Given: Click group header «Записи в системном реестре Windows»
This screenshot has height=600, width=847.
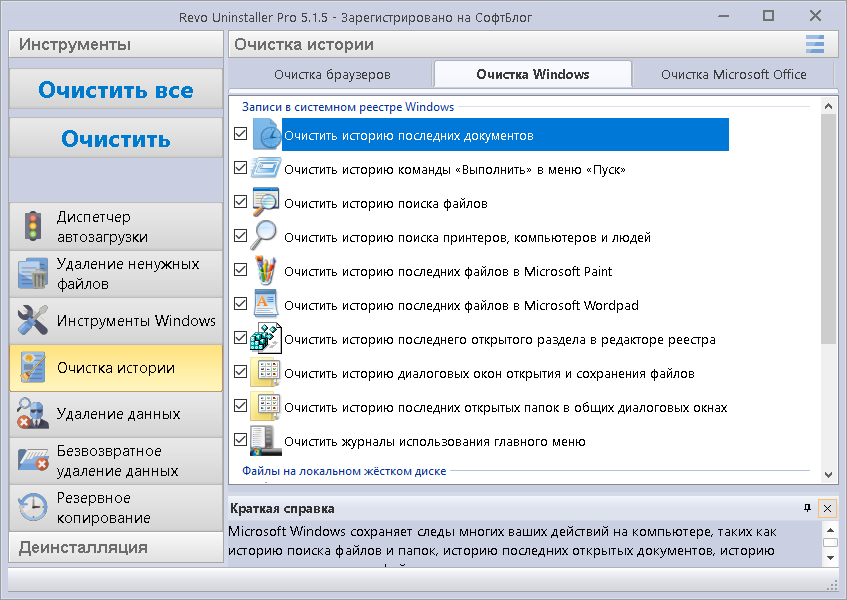Looking at the screenshot, I should [348, 107].
